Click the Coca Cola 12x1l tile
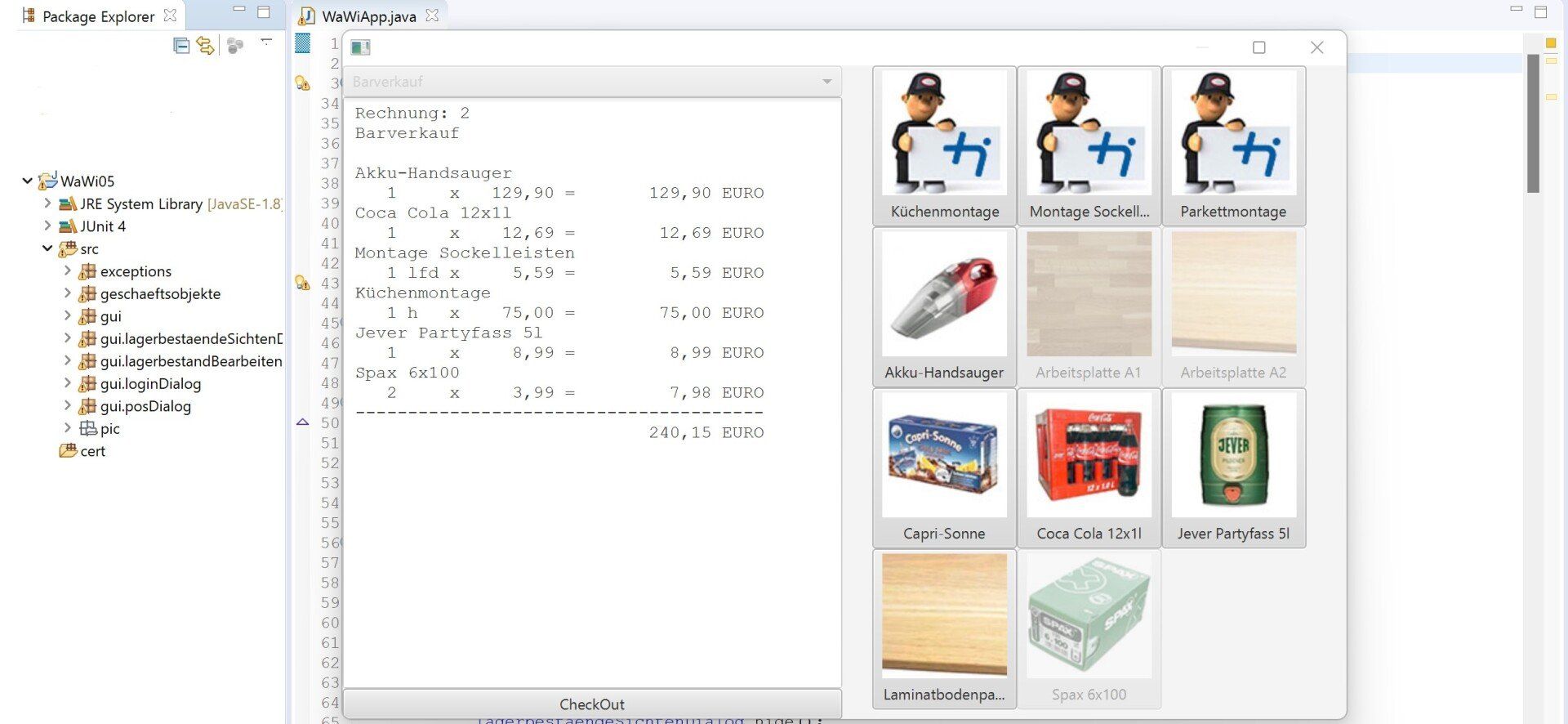The image size is (1568, 724). (x=1089, y=467)
